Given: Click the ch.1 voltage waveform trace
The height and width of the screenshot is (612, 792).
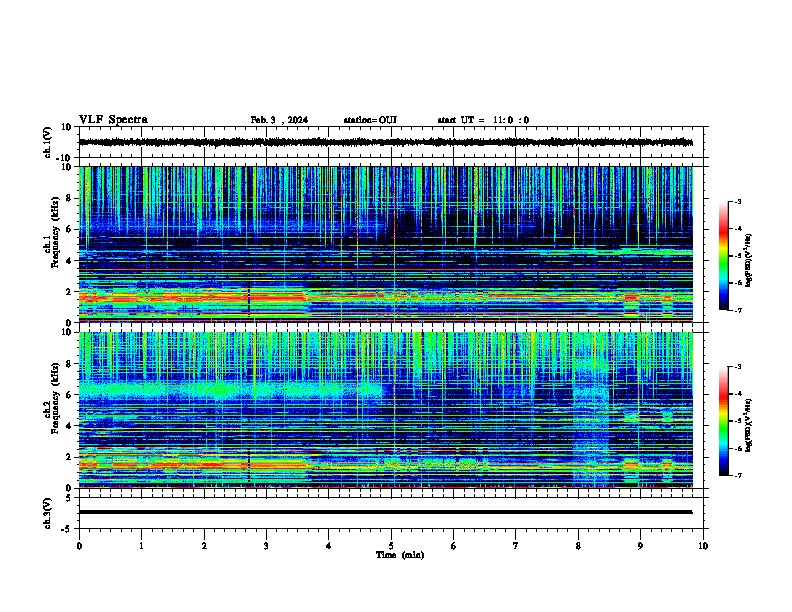Looking at the screenshot, I should pyautogui.click(x=386, y=142).
